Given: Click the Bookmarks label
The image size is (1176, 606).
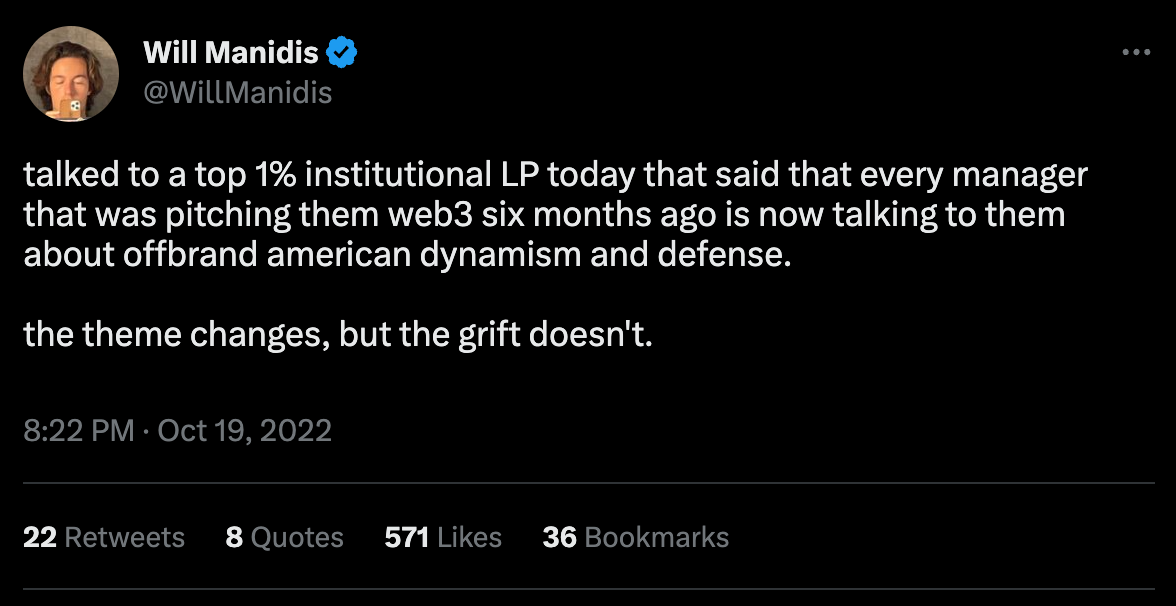Looking at the screenshot, I should pyautogui.click(x=656, y=537).
